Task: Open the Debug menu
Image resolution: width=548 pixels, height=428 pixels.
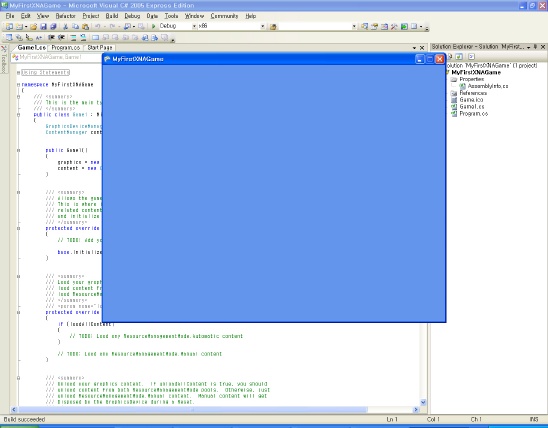Action: (132, 16)
